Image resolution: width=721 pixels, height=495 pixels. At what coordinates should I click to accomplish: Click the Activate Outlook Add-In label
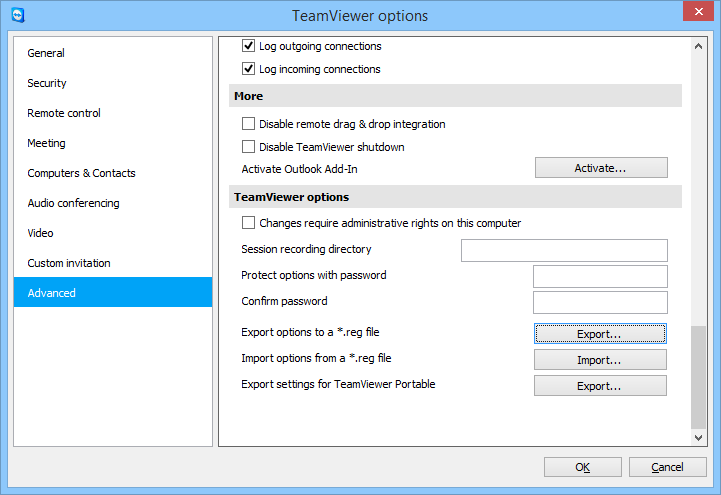tap(299, 169)
